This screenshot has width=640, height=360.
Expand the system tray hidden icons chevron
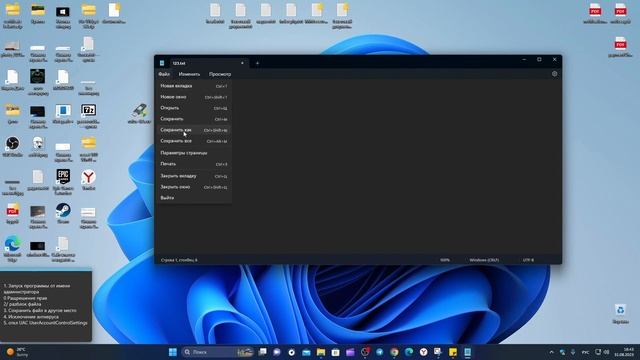(551, 352)
